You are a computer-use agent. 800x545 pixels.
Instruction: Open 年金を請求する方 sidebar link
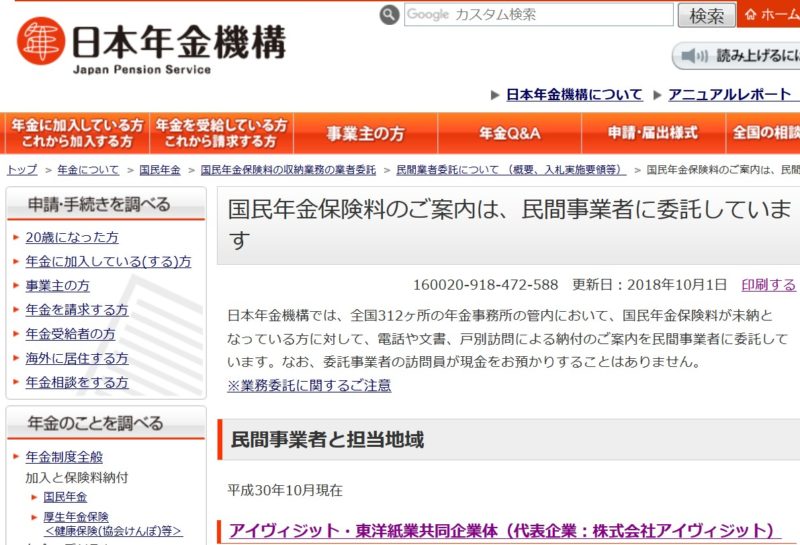coord(77,310)
